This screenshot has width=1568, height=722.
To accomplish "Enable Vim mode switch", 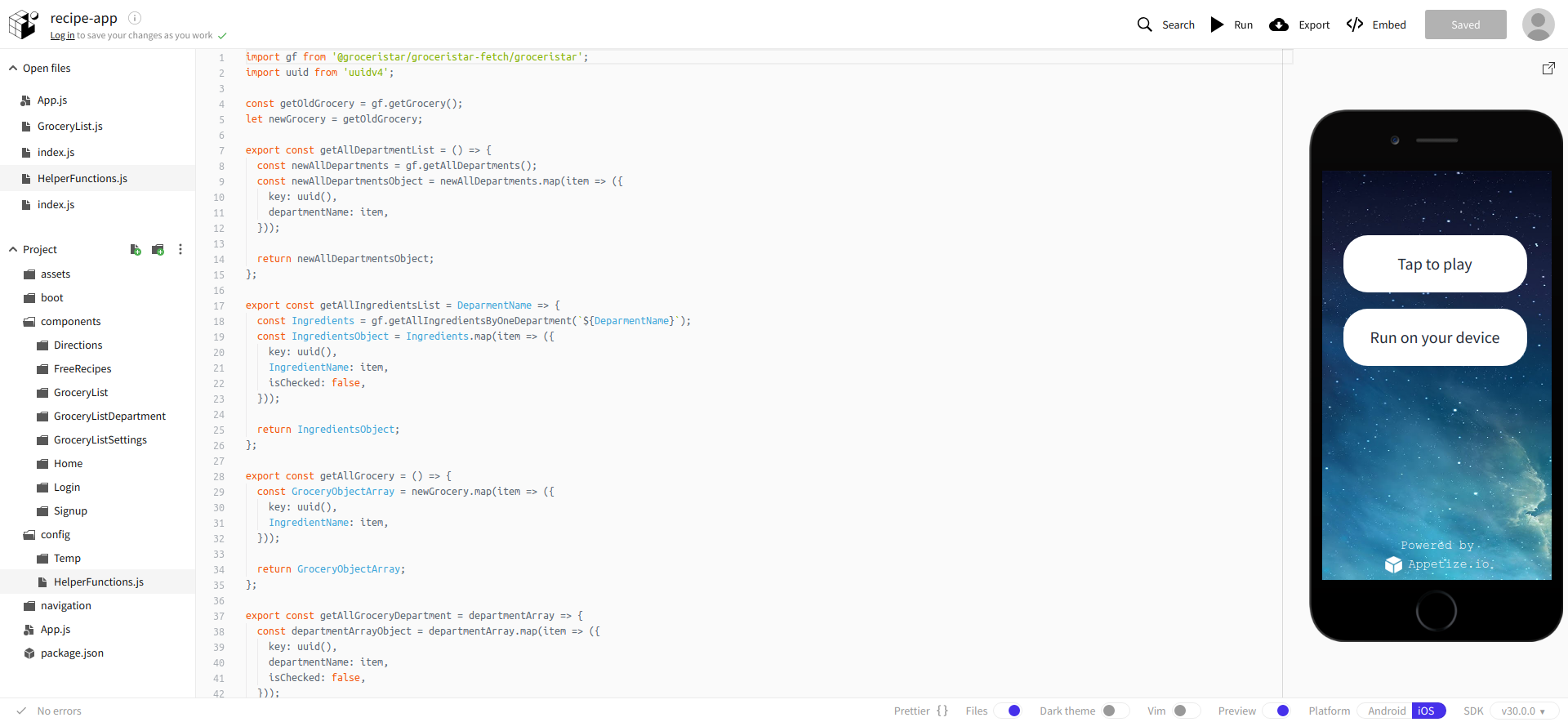I will (1187, 711).
